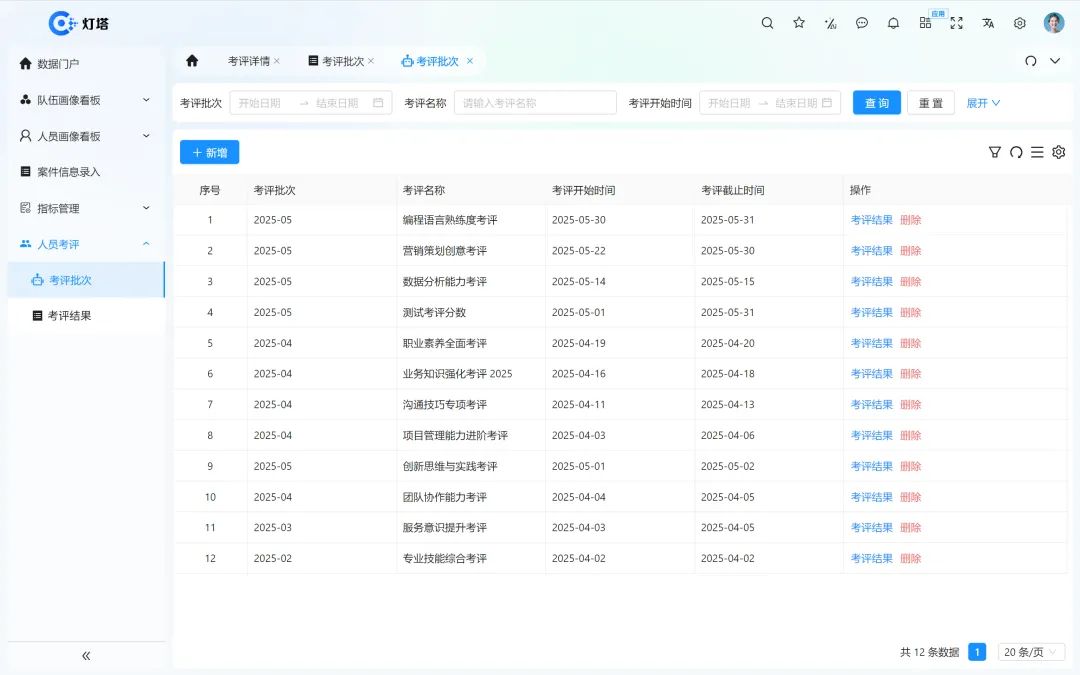Open the global search icon

pyautogui.click(x=767, y=22)
